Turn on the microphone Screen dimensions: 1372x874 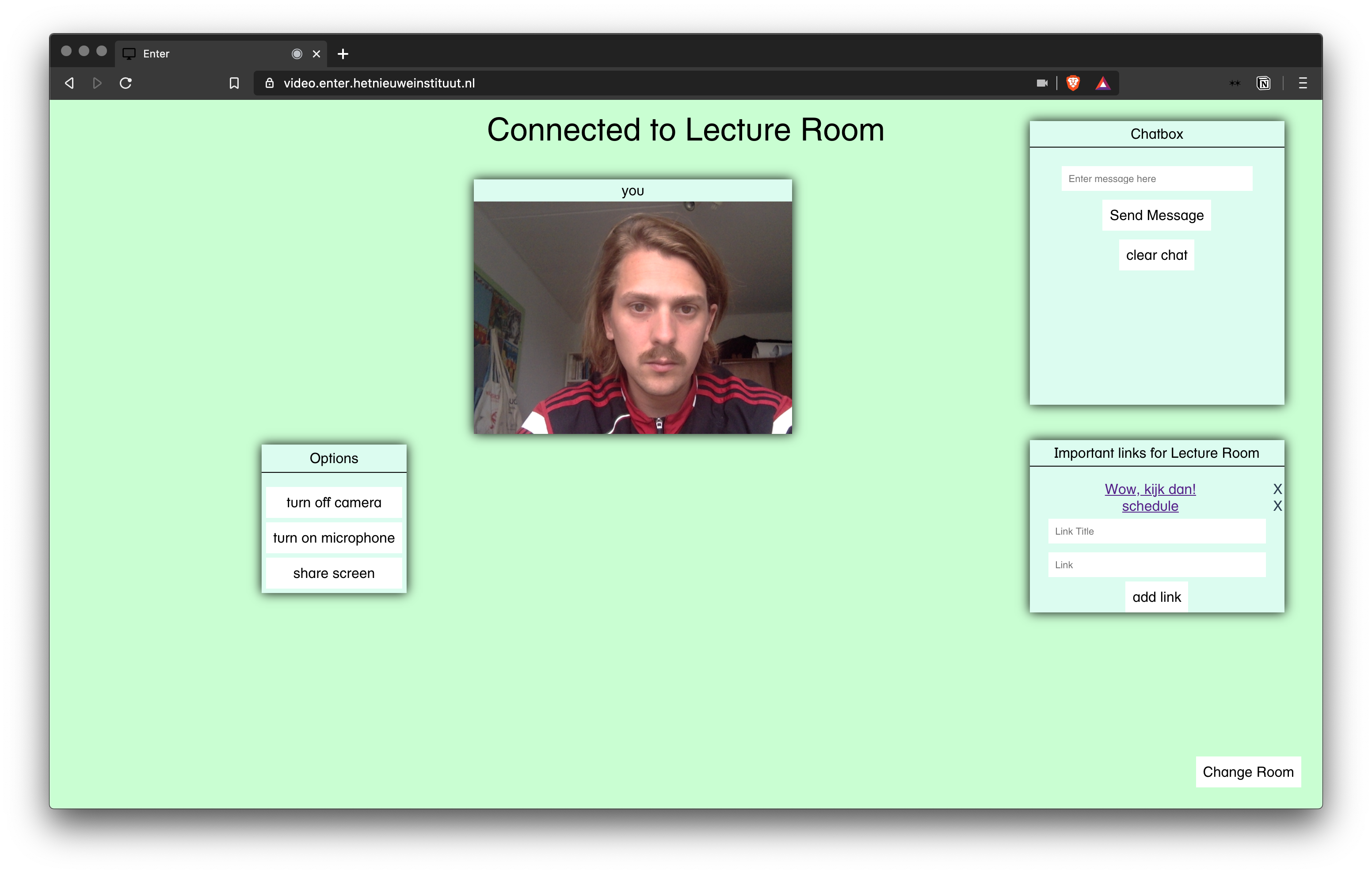pyautogui.click(x=334, y=538)
